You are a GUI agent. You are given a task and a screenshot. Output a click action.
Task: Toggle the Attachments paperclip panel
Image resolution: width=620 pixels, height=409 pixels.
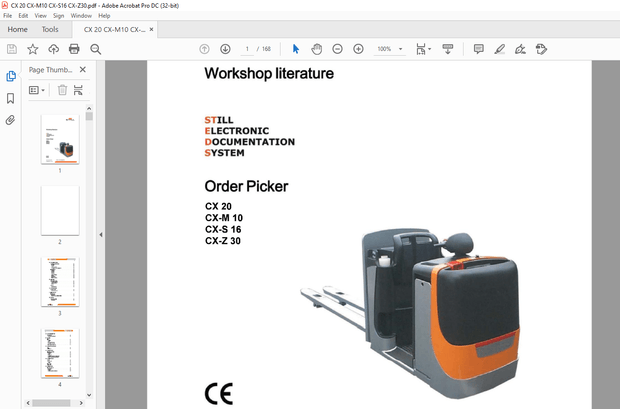11,119
